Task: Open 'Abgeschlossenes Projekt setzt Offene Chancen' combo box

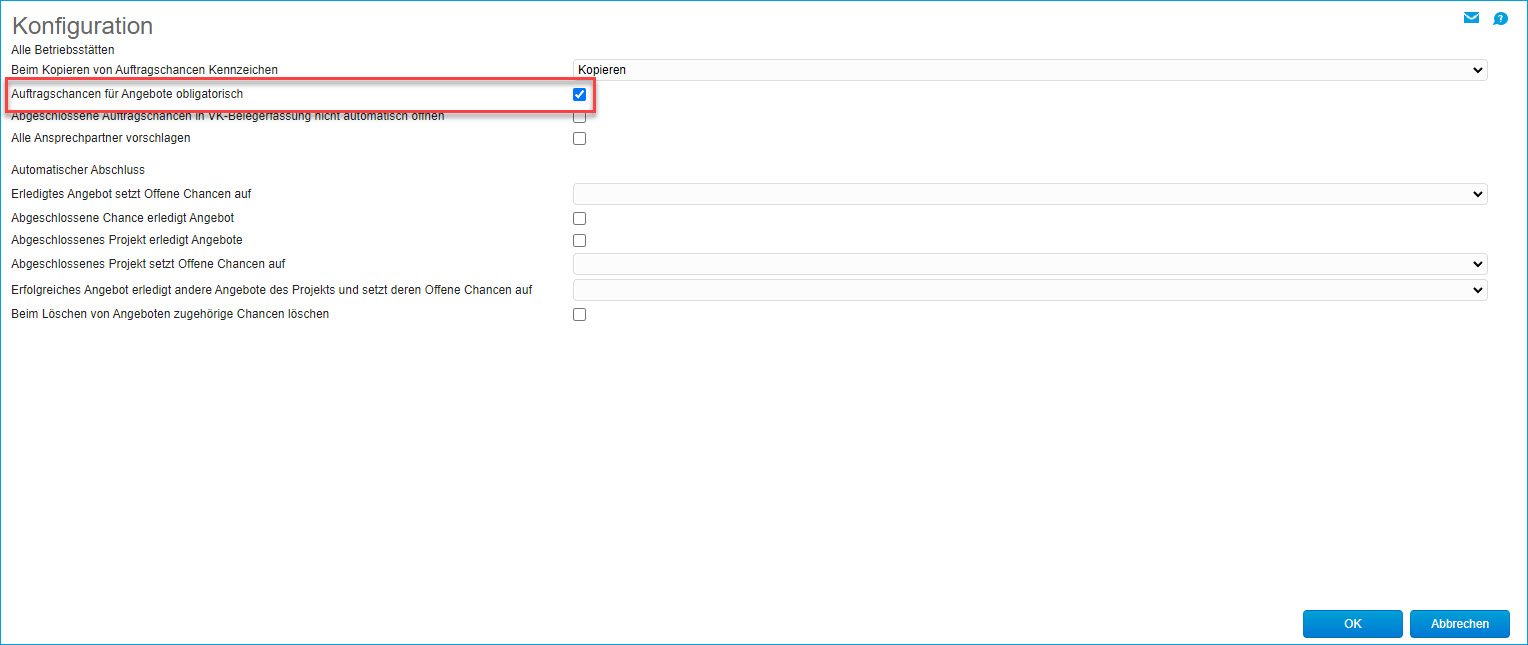Action: [1030, 264]
